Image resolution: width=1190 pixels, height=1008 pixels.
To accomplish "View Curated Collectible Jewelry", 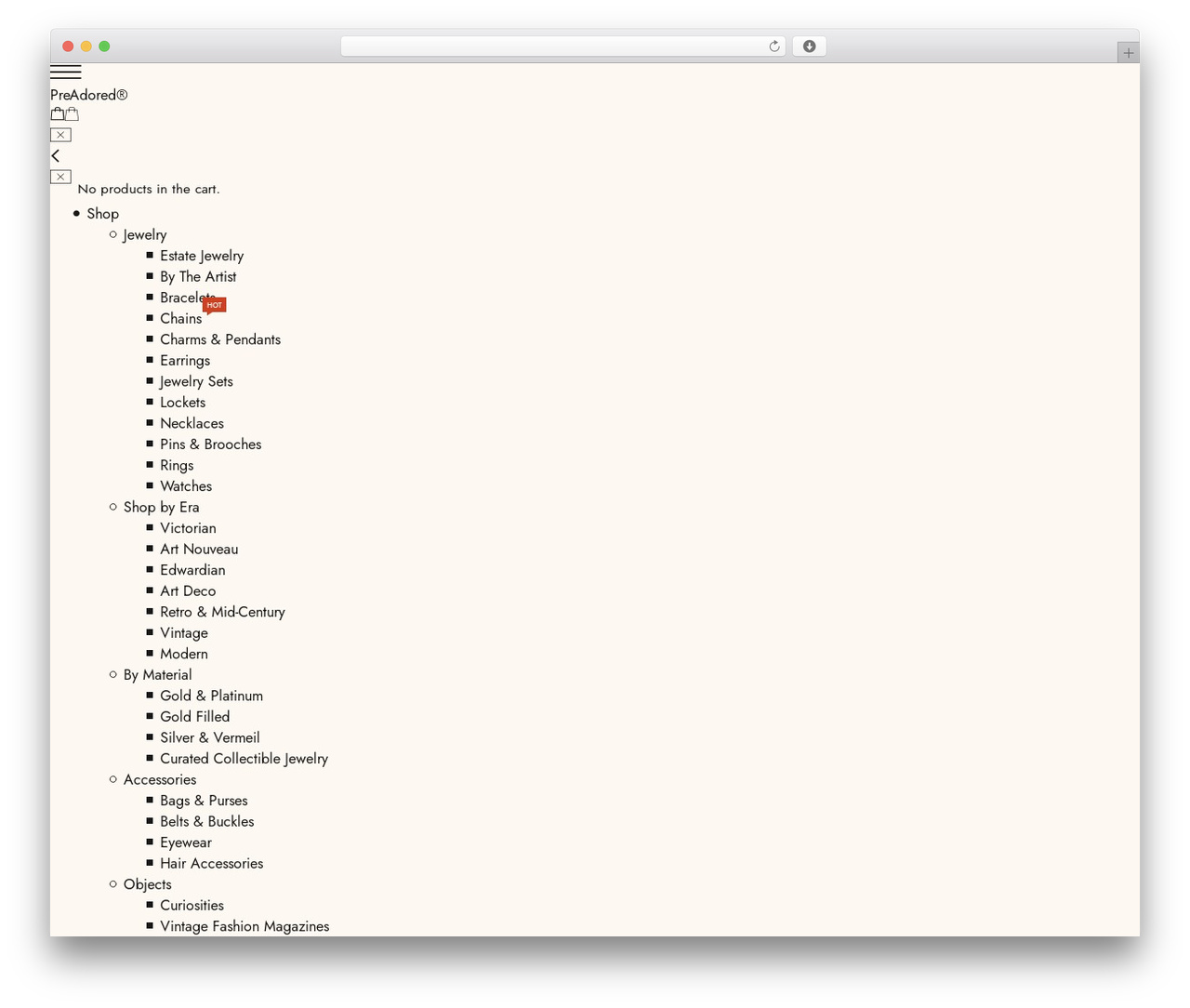I will [245, 759].
